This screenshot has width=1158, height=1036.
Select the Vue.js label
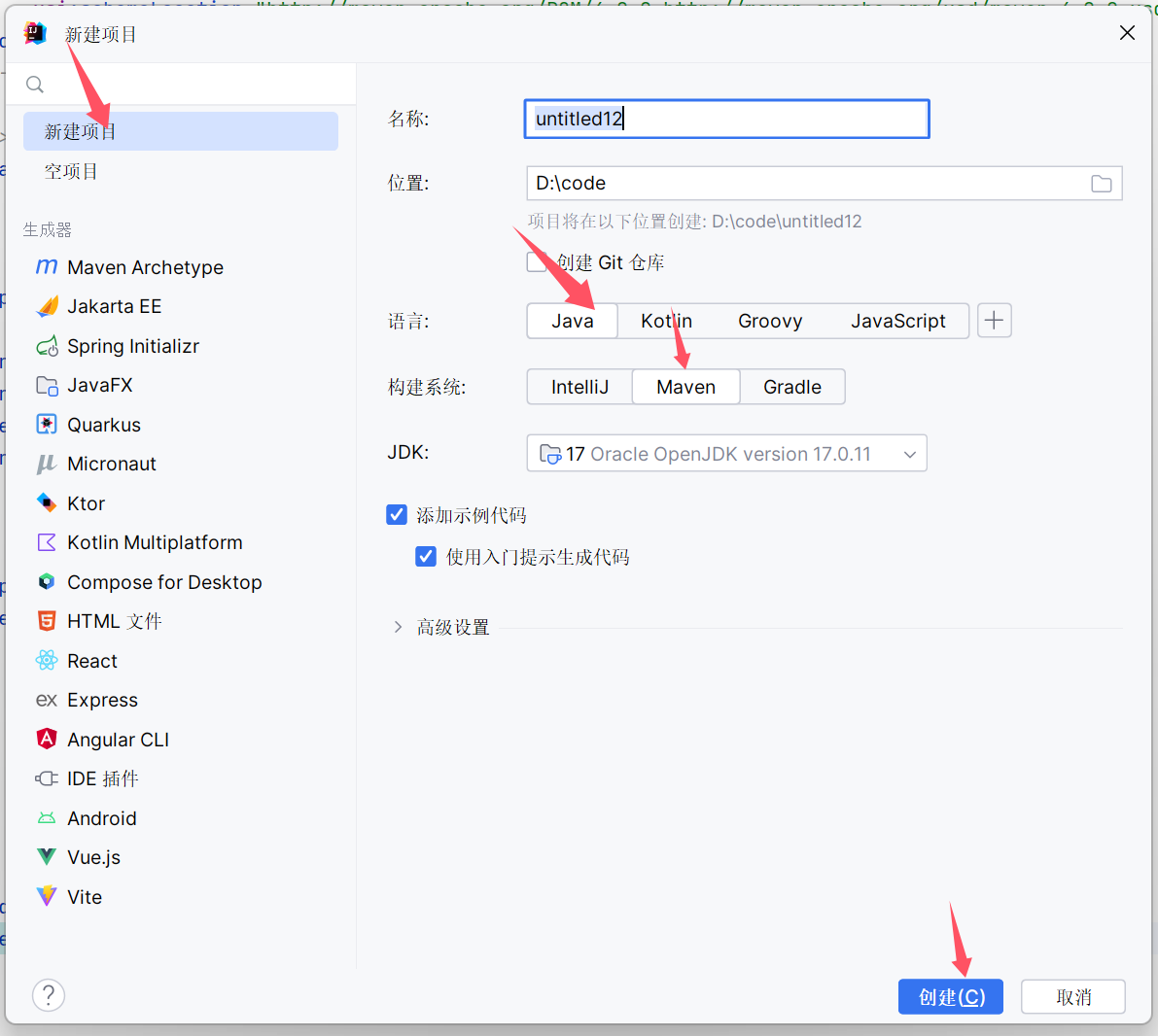[x=93, y=857]
